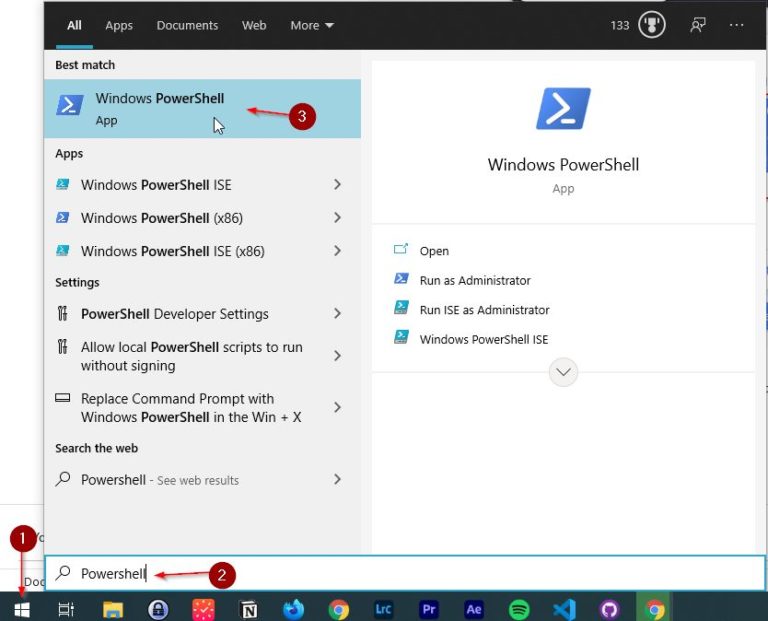Open Adobe After Effects taskbar icon

click(x=474, y=609)
